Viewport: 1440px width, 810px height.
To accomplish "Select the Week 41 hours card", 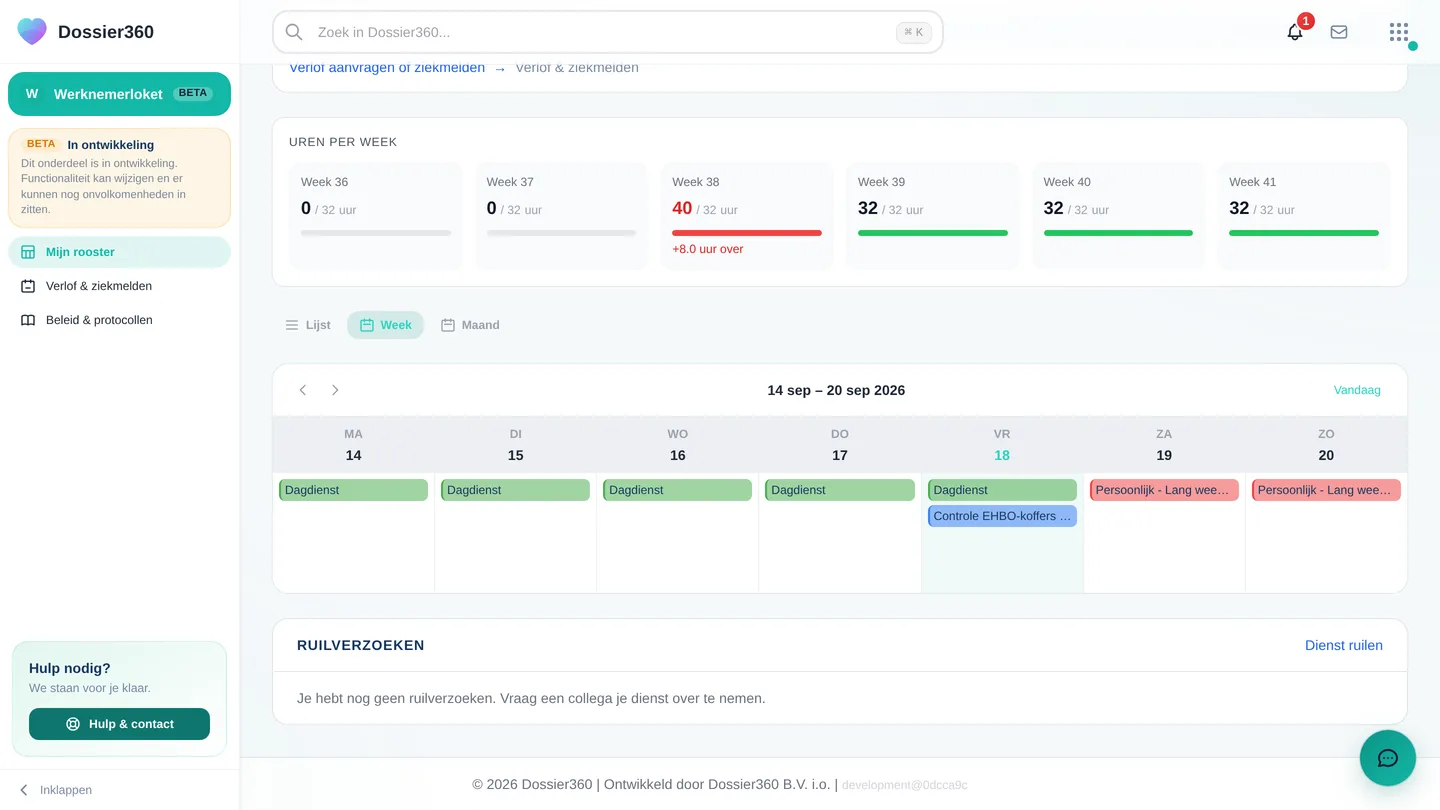I will 1304,216.
